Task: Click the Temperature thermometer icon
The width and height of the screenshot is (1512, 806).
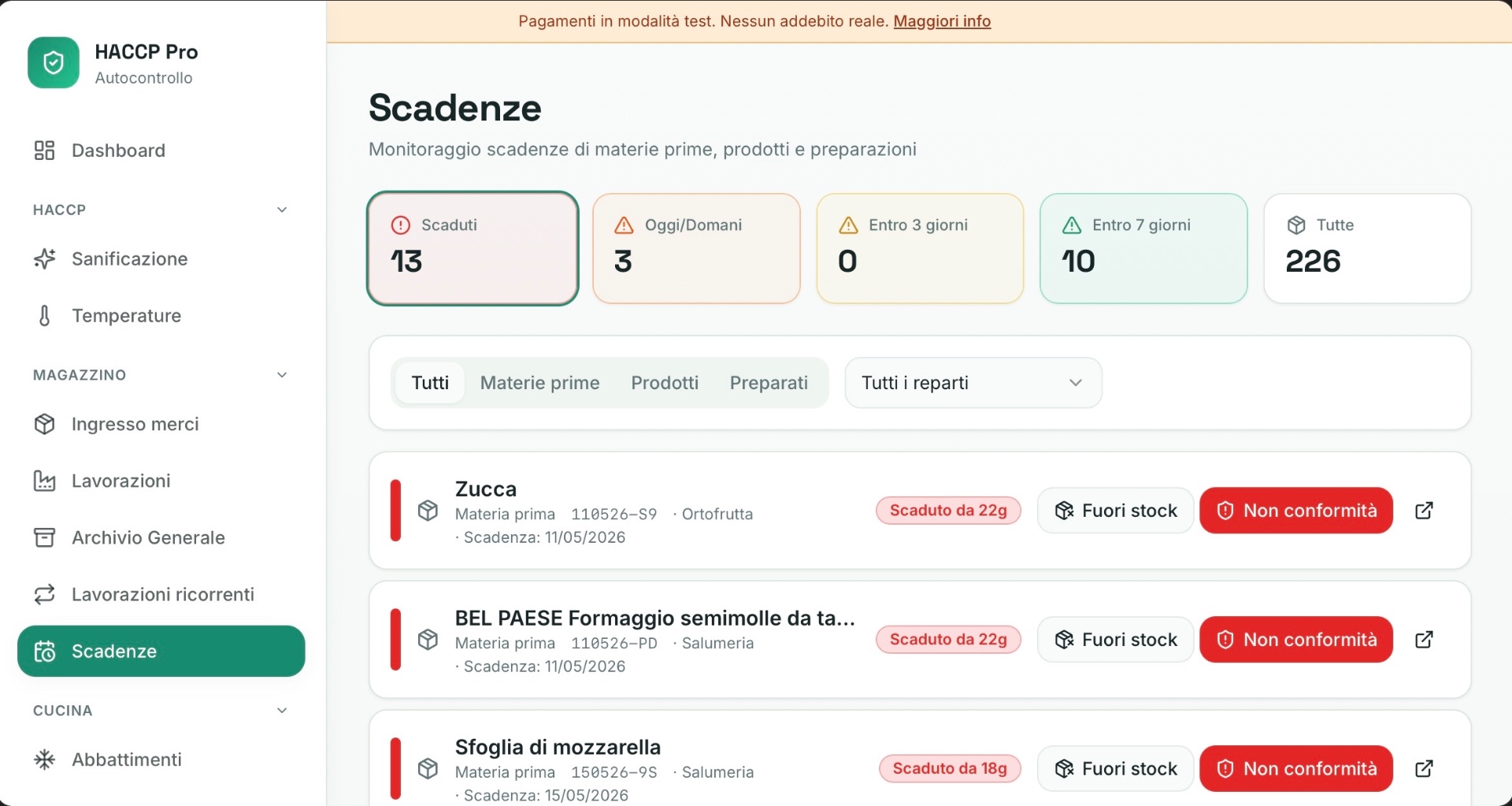Action: (45, 316)
